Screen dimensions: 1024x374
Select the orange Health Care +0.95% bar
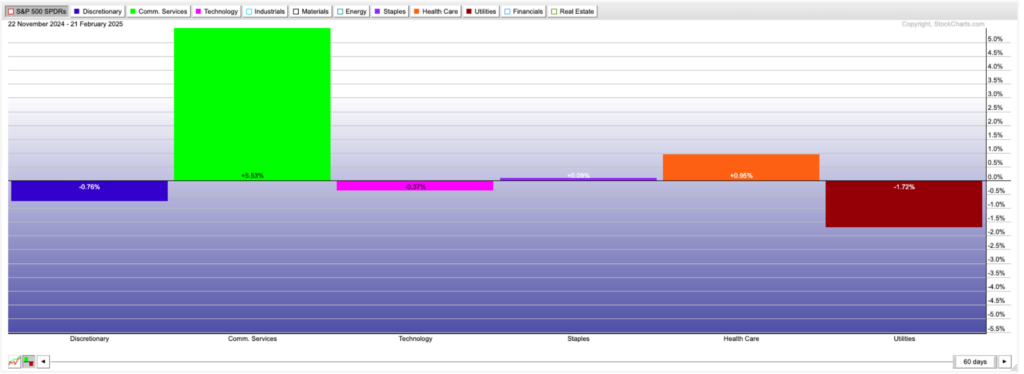coord(741,167)
